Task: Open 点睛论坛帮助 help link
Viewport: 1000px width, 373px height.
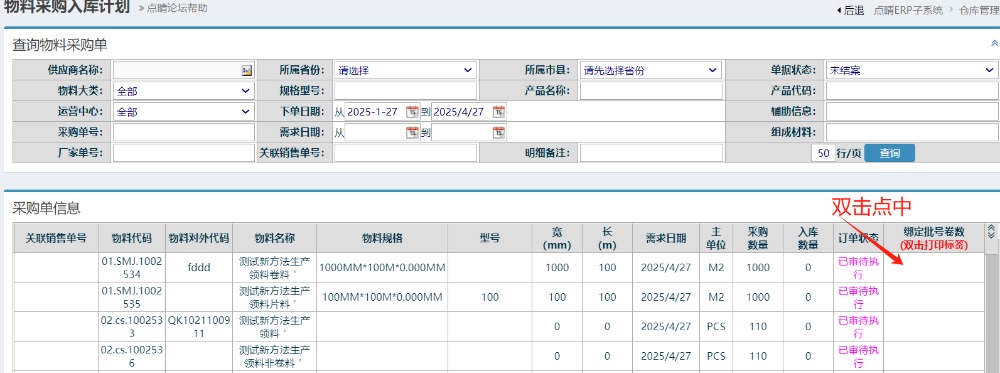Action: [176, 8]
